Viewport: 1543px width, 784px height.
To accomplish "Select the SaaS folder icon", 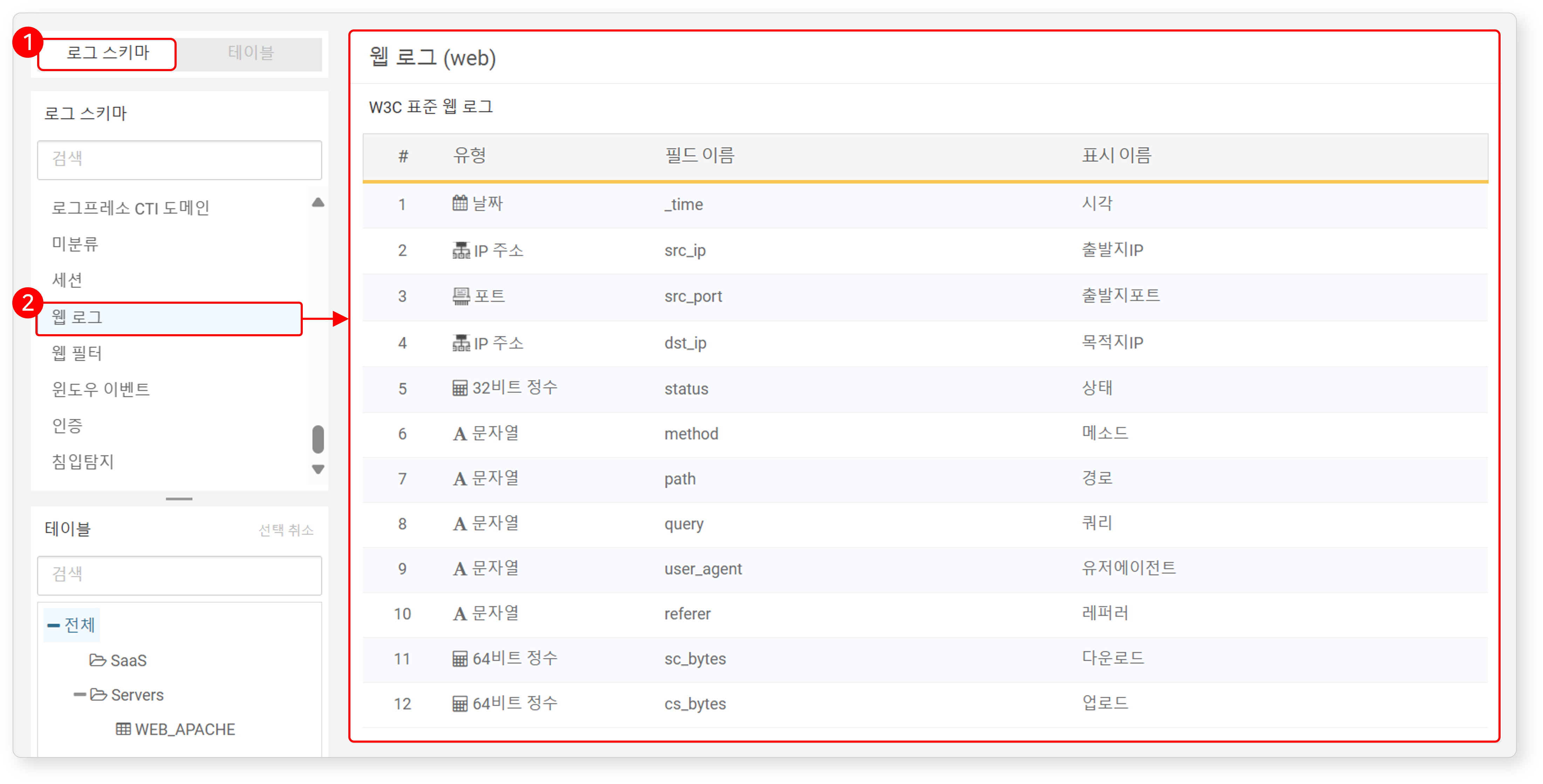I will 98,660.
